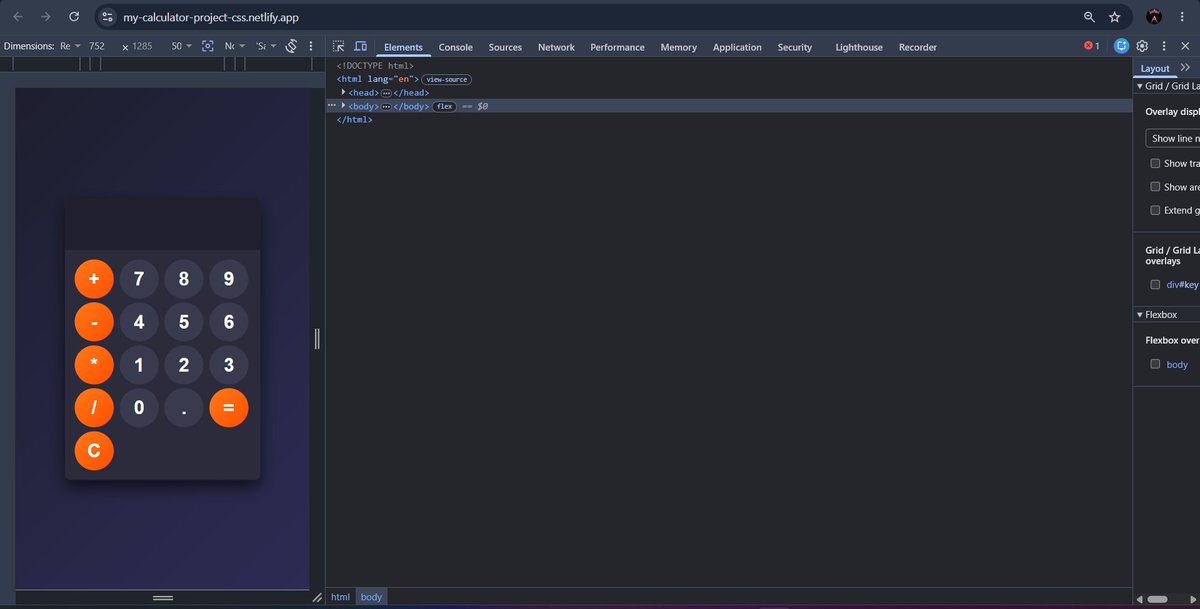Enable the body flexbox overlay checkbox

1155,364
